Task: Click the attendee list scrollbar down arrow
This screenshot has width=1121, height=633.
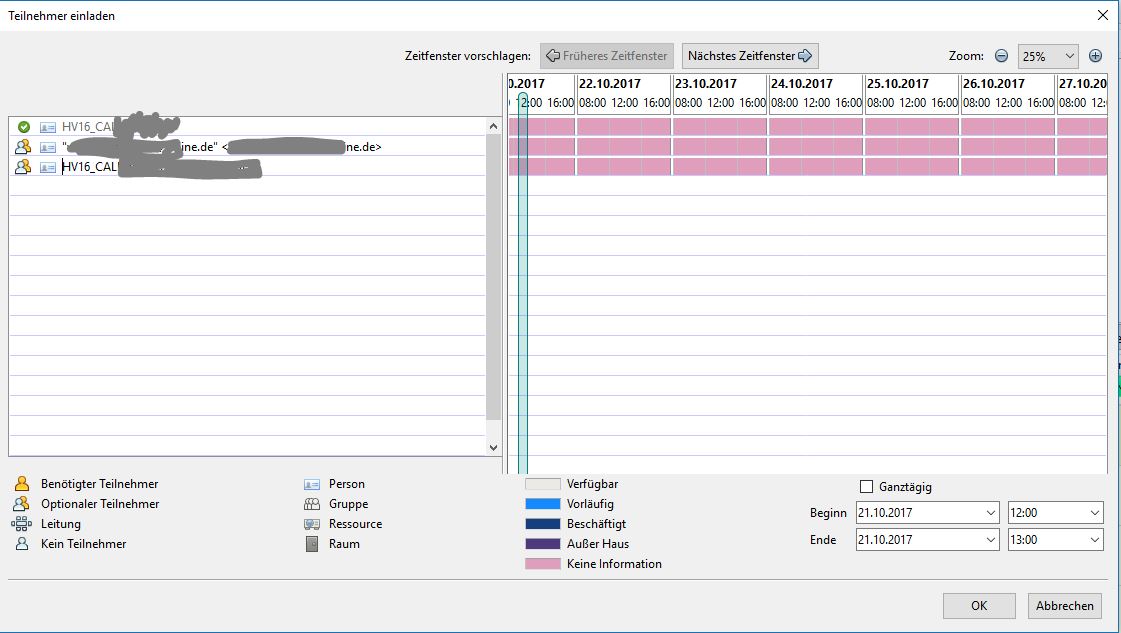Action: pos(493,446)
